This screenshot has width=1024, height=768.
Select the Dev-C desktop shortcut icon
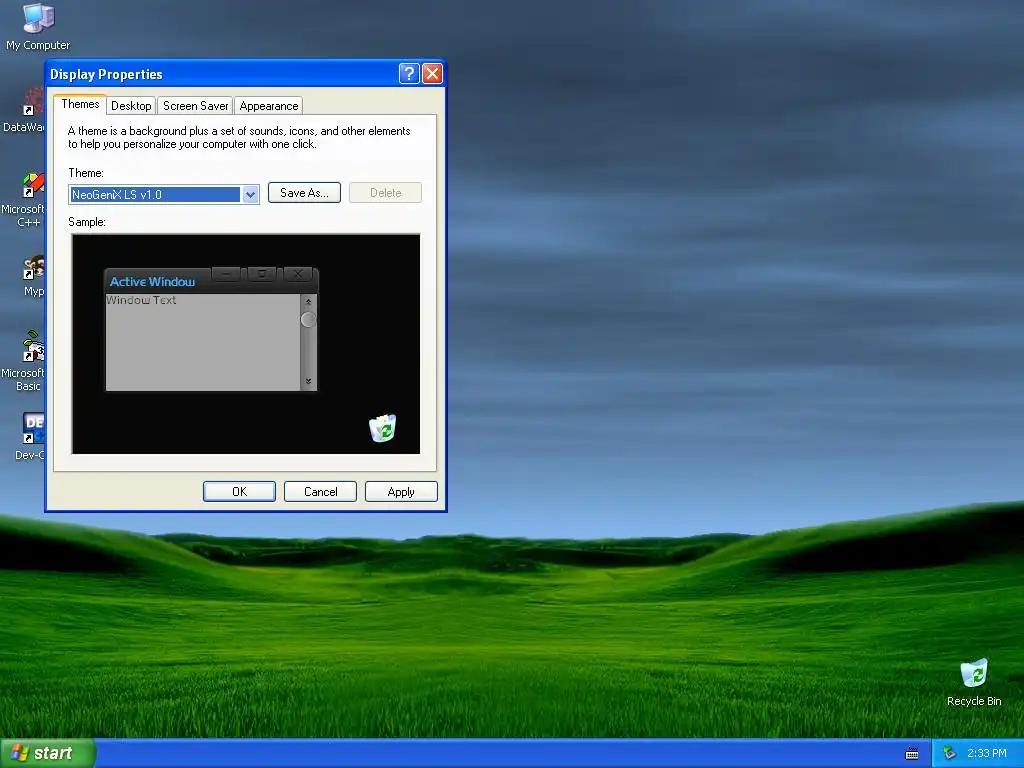tap(30, 436)
